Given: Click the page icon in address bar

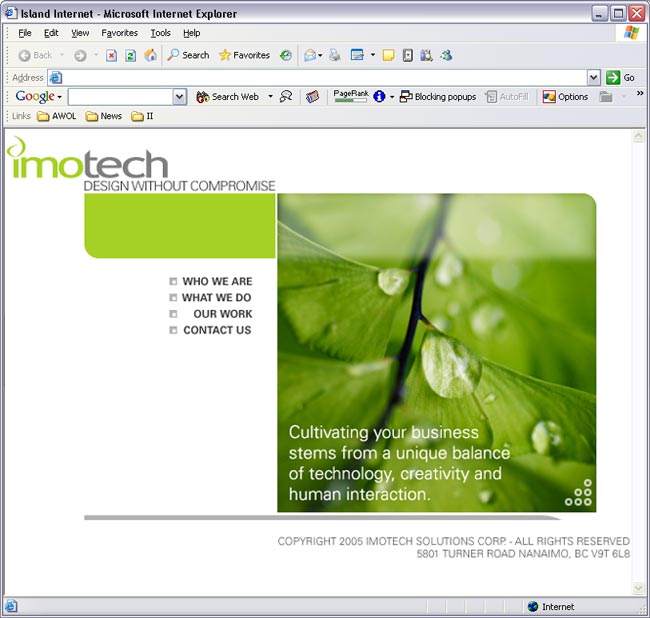Looking at the screenshot, I should (56, 78).
